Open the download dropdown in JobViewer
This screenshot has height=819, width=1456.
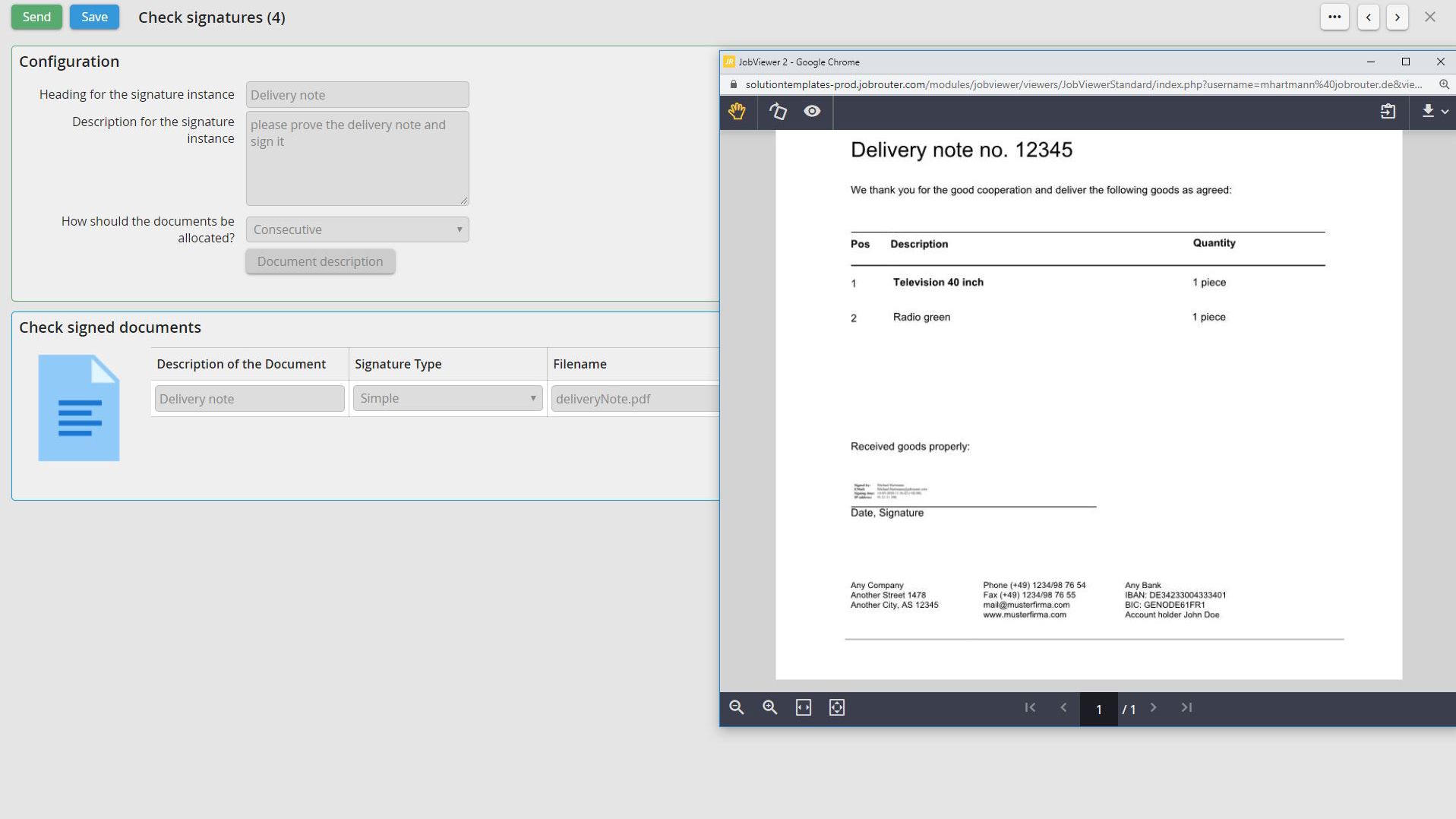[x=1434, y=112]
